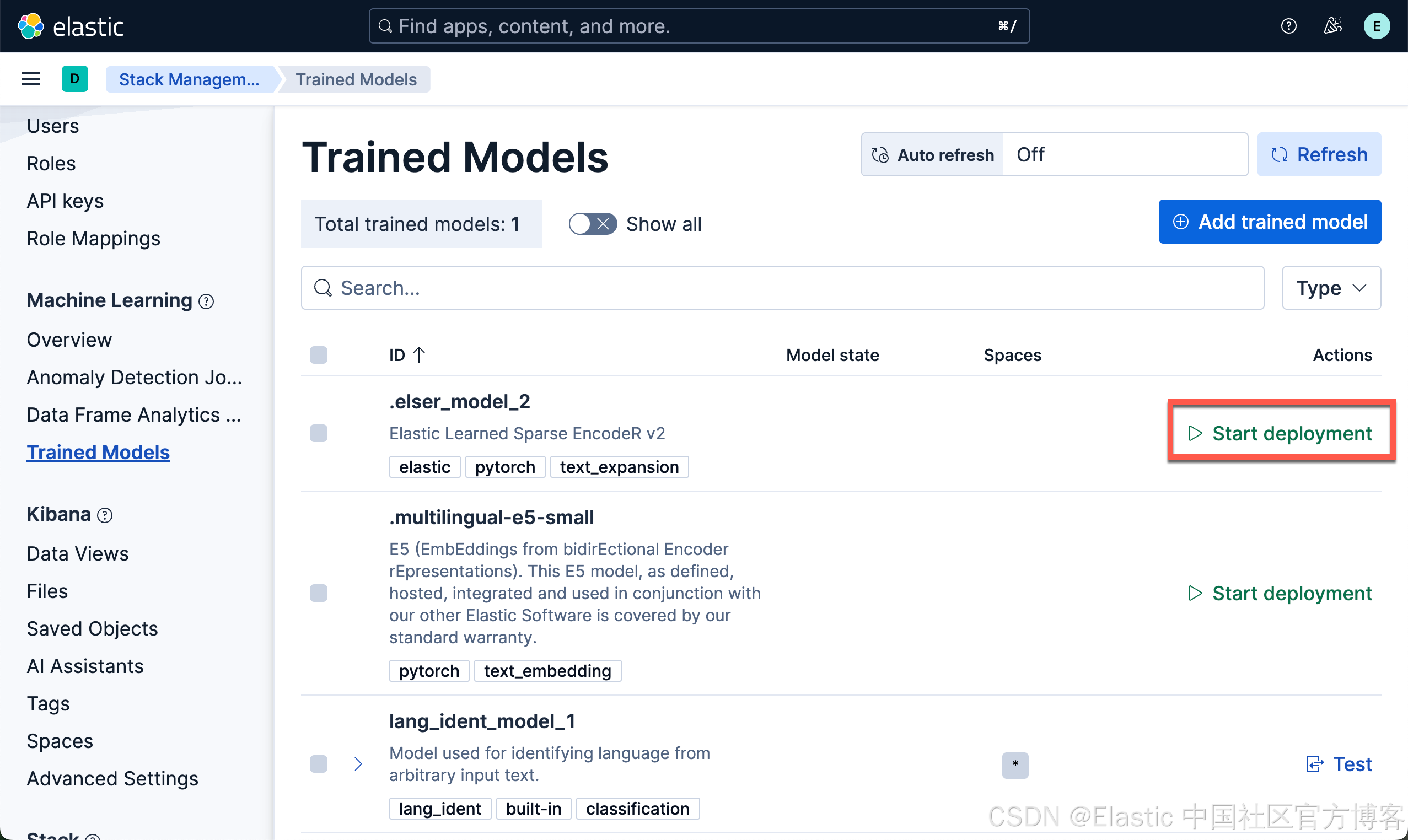Click Kibana section help icon

[105, 515]
